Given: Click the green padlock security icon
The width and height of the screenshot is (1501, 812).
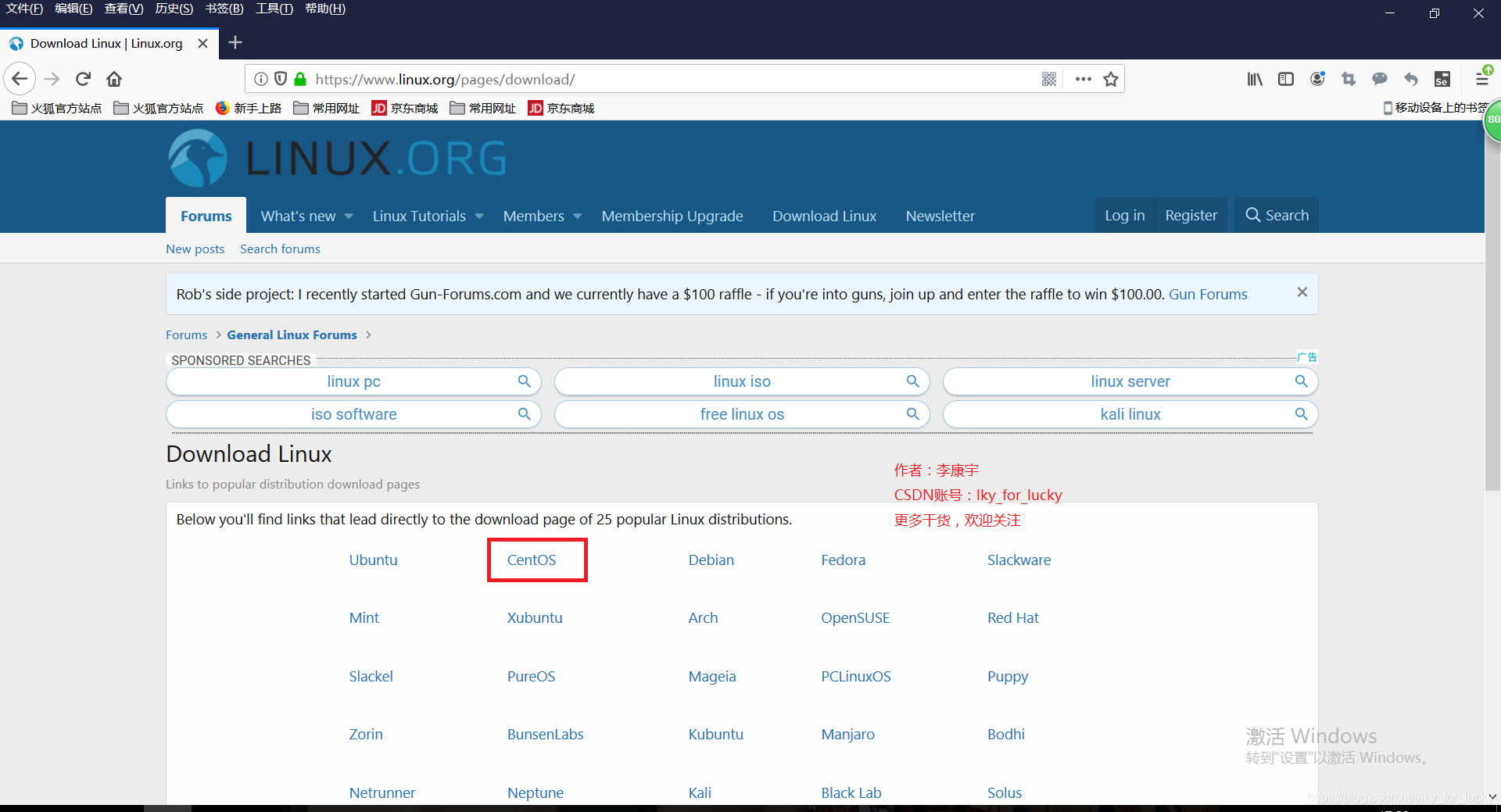Looking at the screenshot, I should click(300, 79).
